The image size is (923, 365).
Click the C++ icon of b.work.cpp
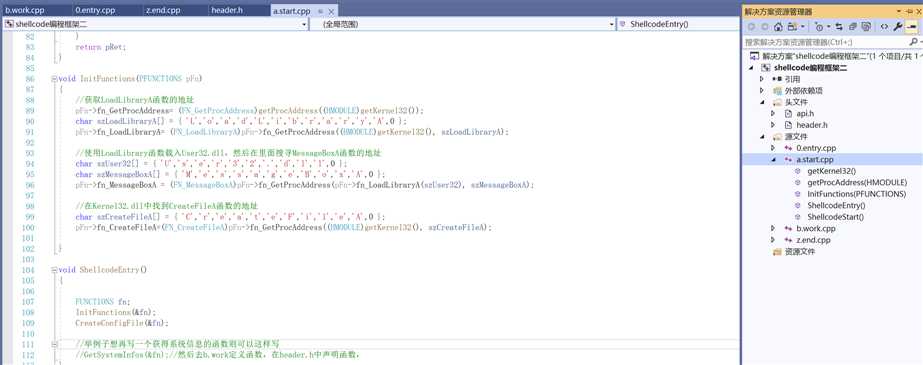[x=788, y=228]
